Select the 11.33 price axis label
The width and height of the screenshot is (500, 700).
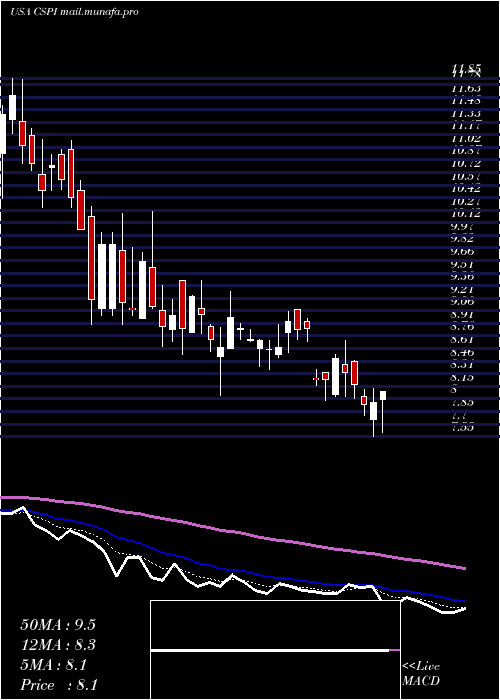point(466,113)
